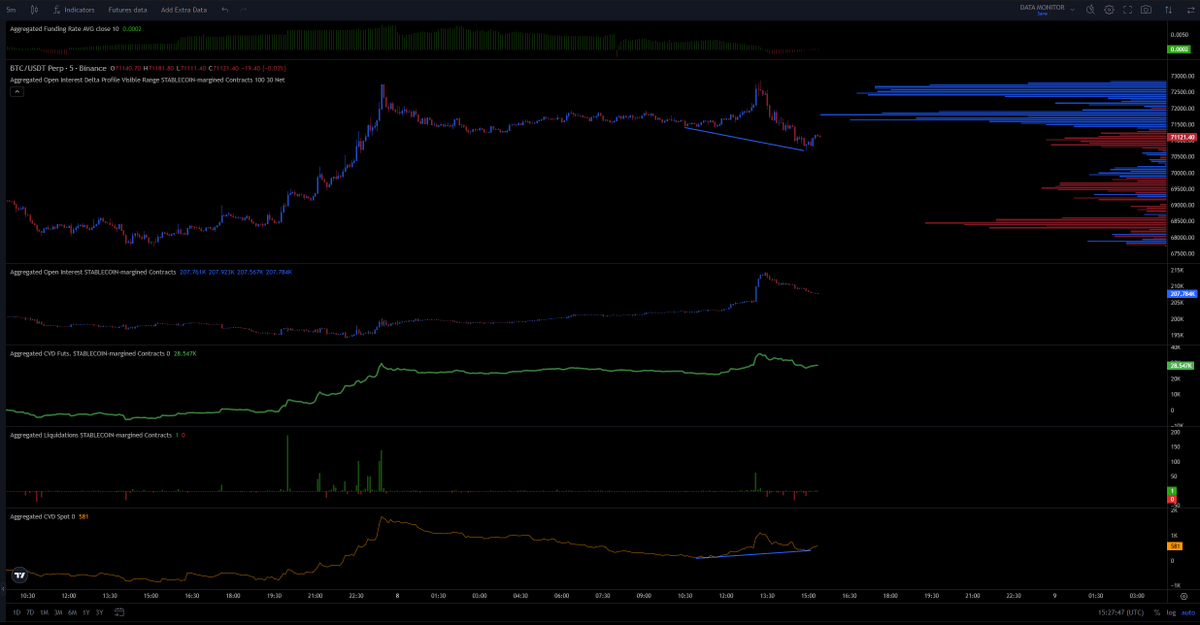Image resolution: width=1200 pixels, height=625 pixels.
Task: Select the 1Y date range button
Action: point(86,612)
